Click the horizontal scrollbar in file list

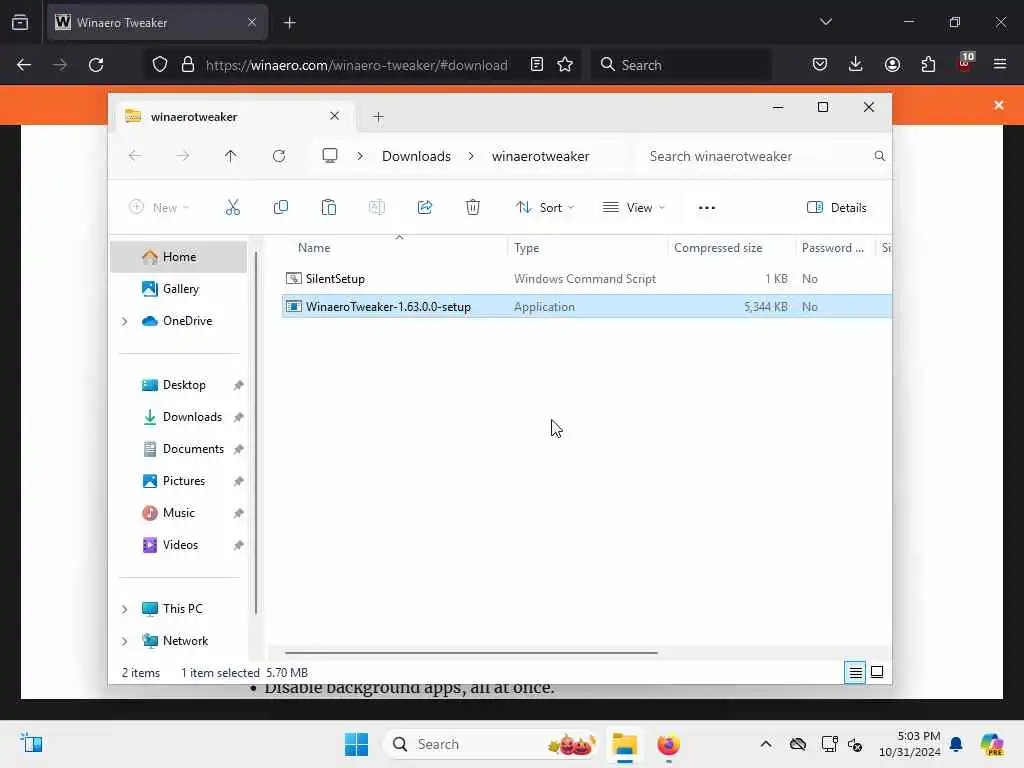(471, 652)
